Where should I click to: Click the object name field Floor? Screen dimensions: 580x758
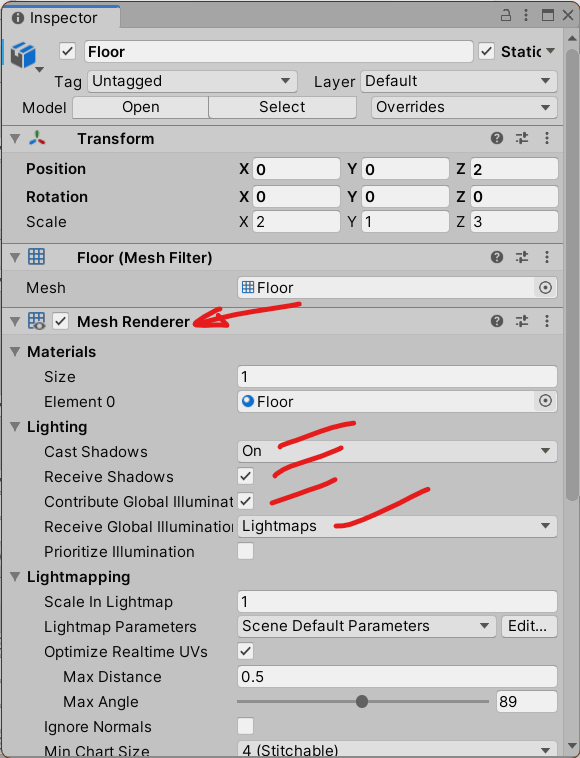point(279,51)
